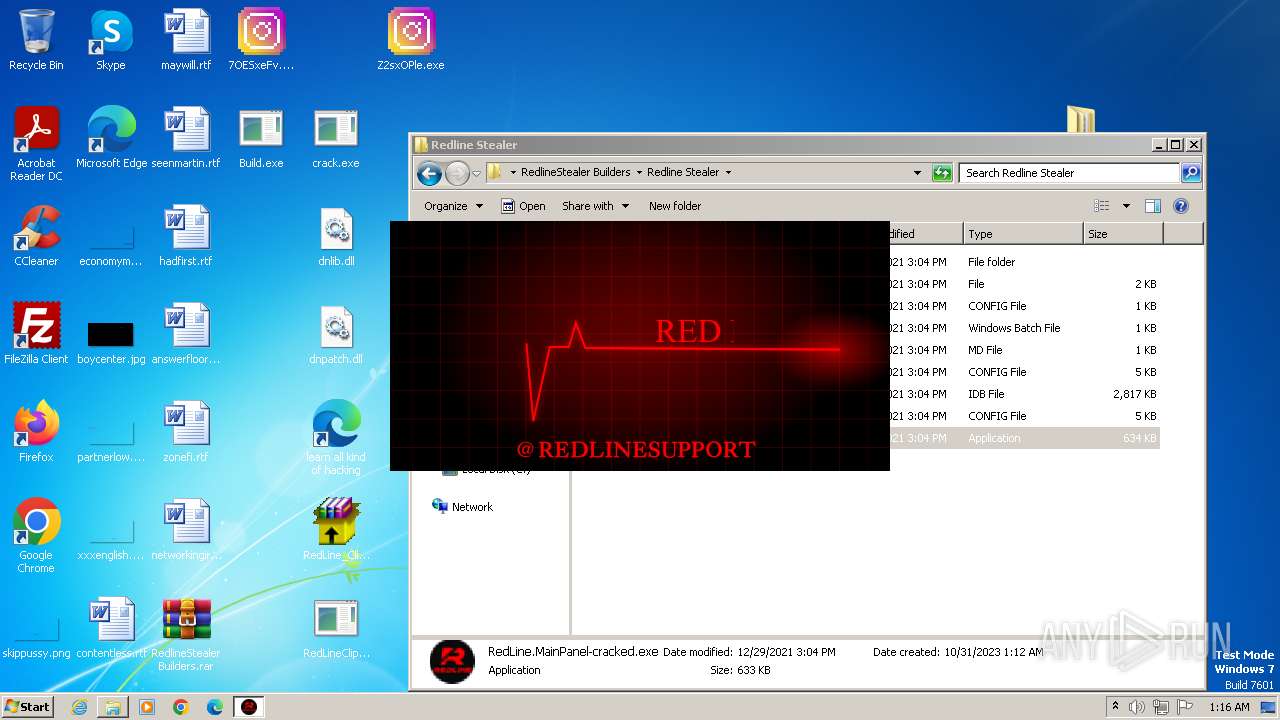Launch Microsoft Edge desktop shortcut
This screenshot has width=1280, height=720.
click(x=111, y=138)
